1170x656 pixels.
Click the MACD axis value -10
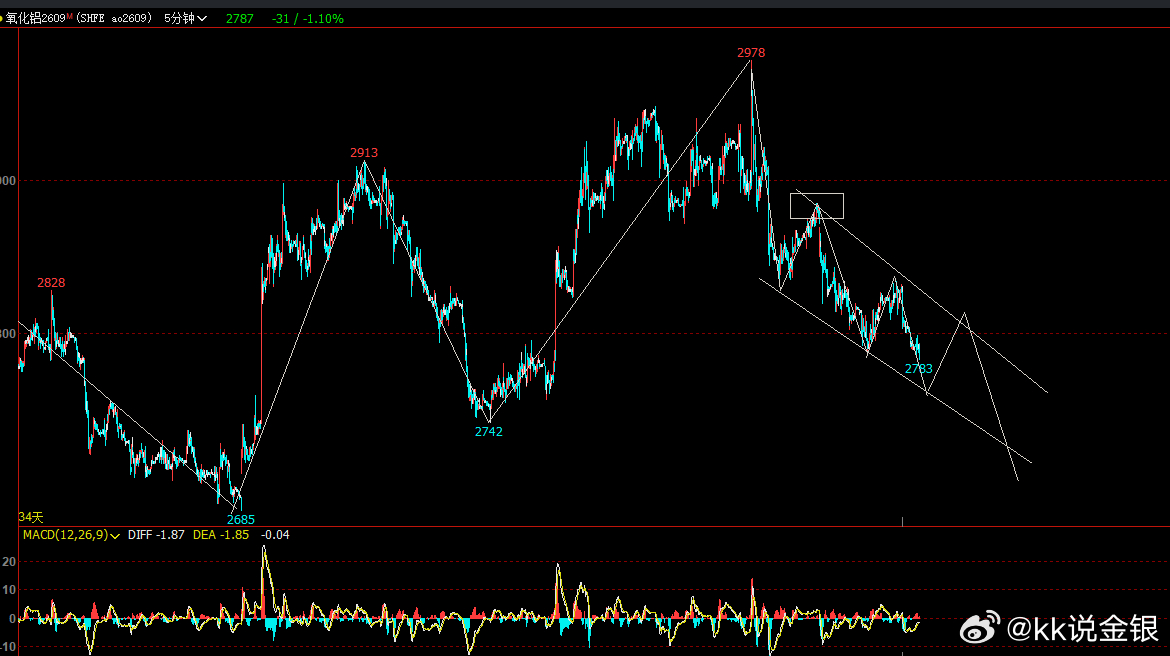(8, 647)
